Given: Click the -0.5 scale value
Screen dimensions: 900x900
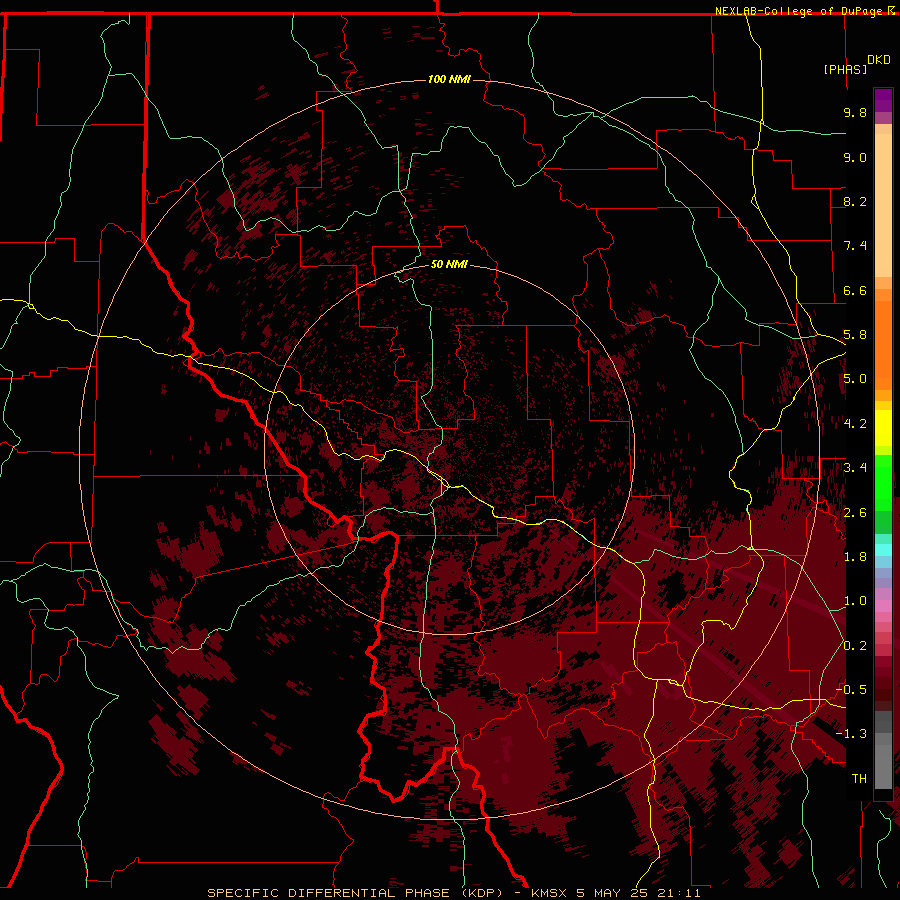Looking at the screenshot, I should pyautogui.click(x=851, y=689).
